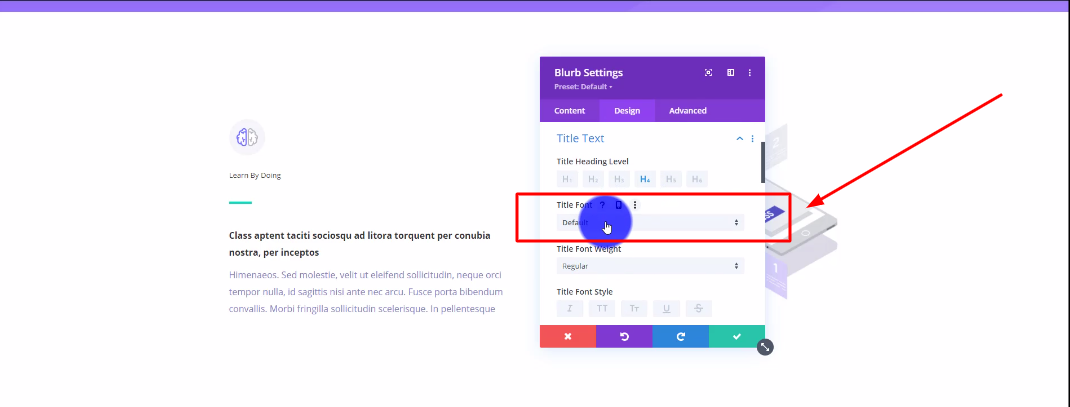1070x407 pixels.
Task: Open the Title Font three-dot options
Action: pos(635,205)
